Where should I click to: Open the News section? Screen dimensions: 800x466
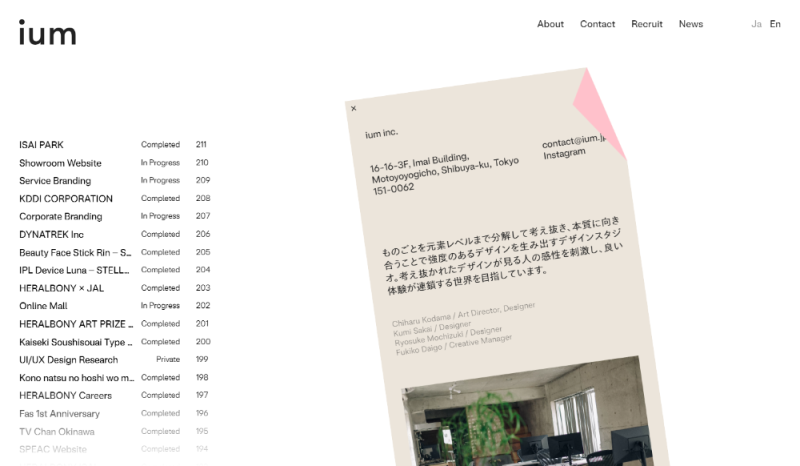tap(690, 24)
